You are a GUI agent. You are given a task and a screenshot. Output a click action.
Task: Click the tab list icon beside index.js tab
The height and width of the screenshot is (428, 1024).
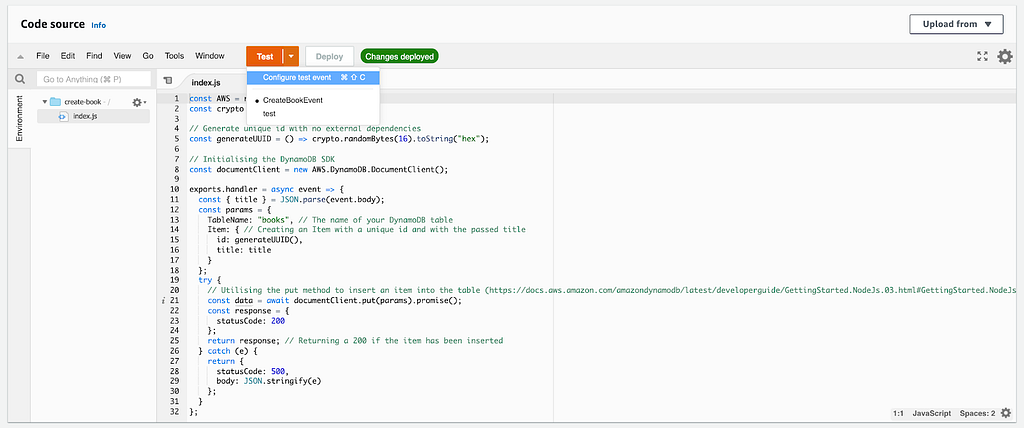(168, 80)
